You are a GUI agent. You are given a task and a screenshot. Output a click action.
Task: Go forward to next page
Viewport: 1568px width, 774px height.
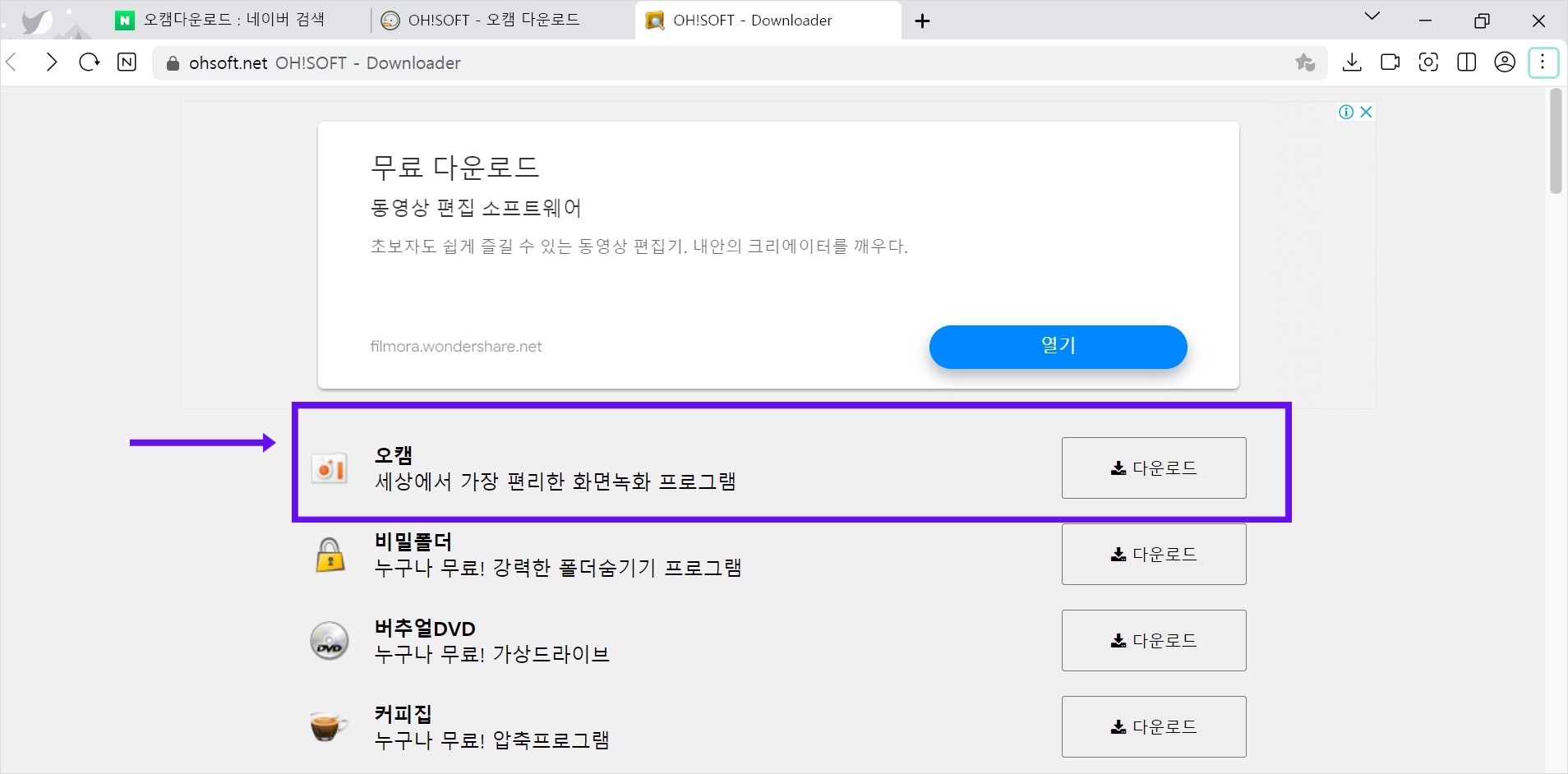coord(51,62)
